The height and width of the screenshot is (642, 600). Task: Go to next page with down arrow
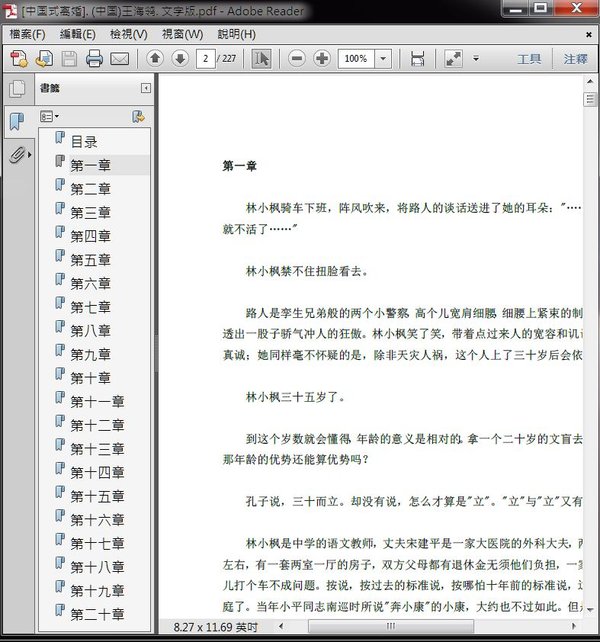(x=180, y=59)
